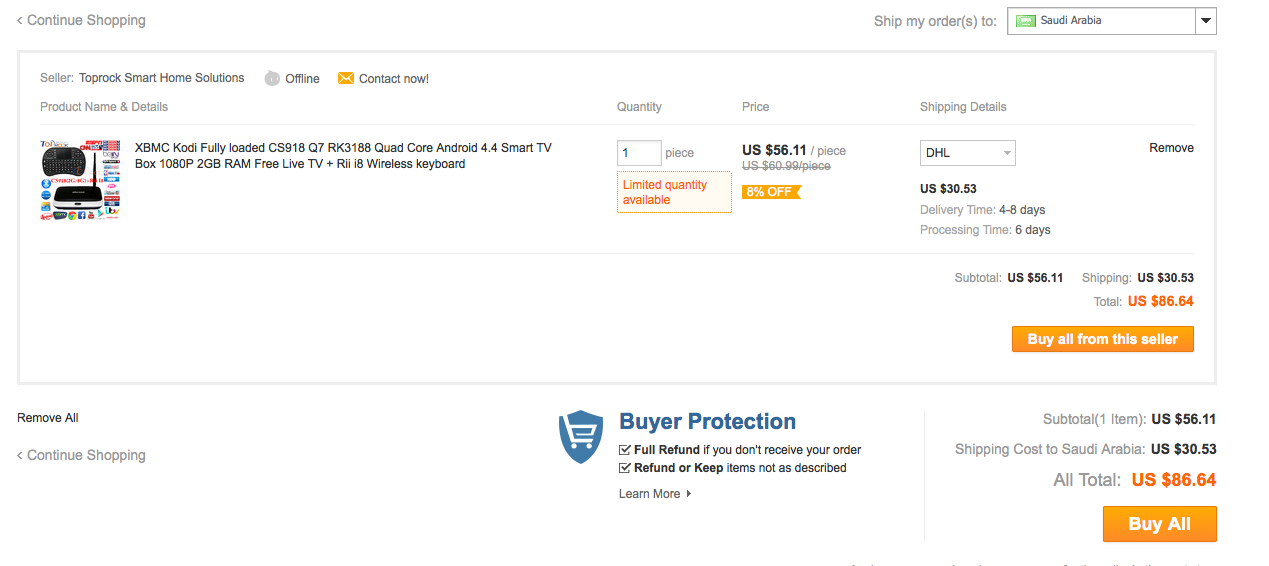Remove the XBMC Kodi item
This screenshot has height=566, width=1269.
point(1171,148)
